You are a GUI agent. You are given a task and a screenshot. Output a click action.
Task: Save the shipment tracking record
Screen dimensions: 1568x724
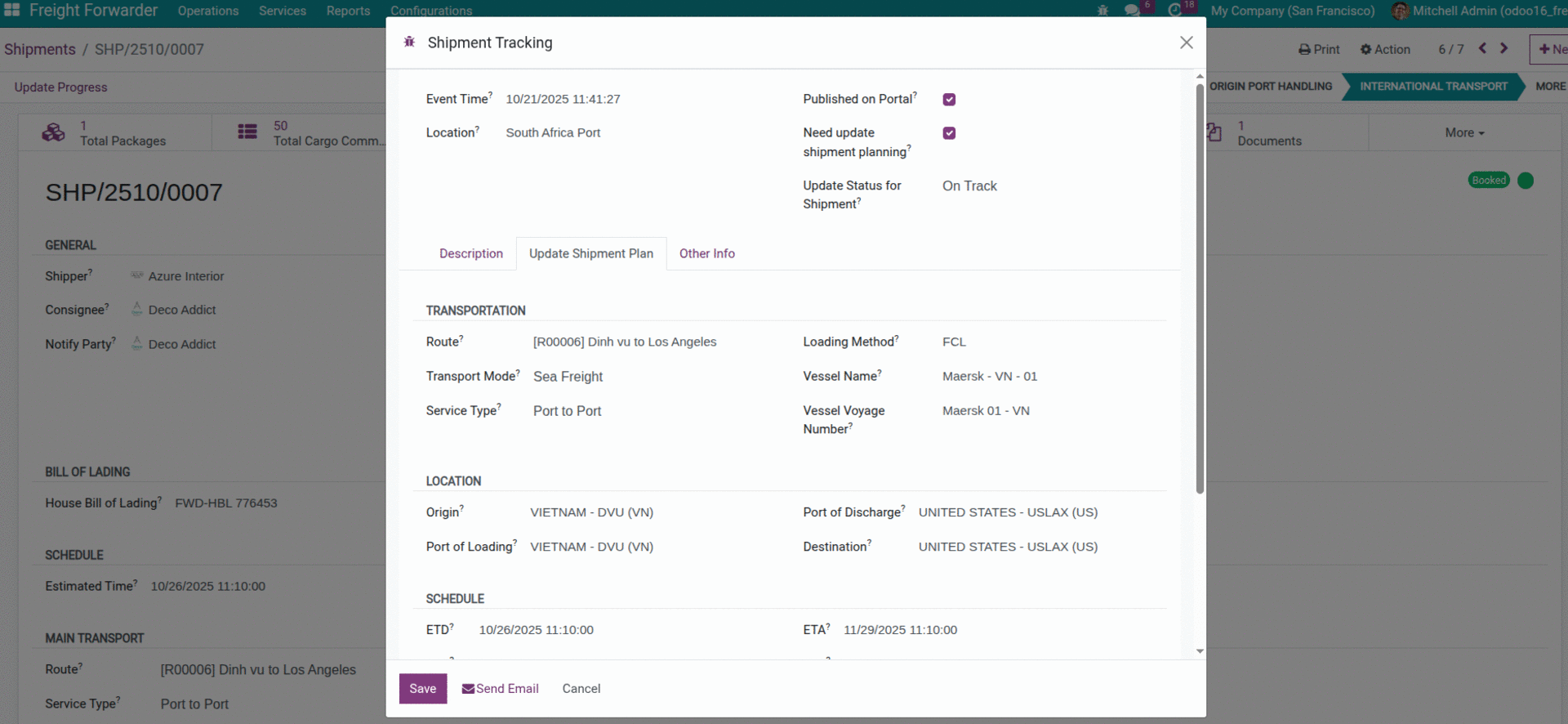click(x=422, y=689)
